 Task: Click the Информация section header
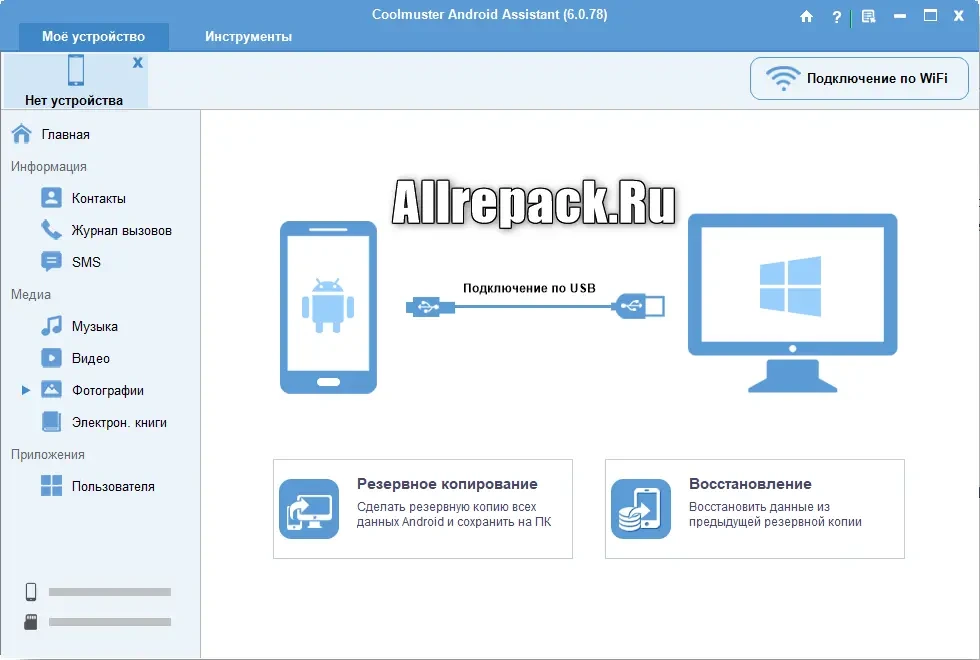click(x=49, y=166)
